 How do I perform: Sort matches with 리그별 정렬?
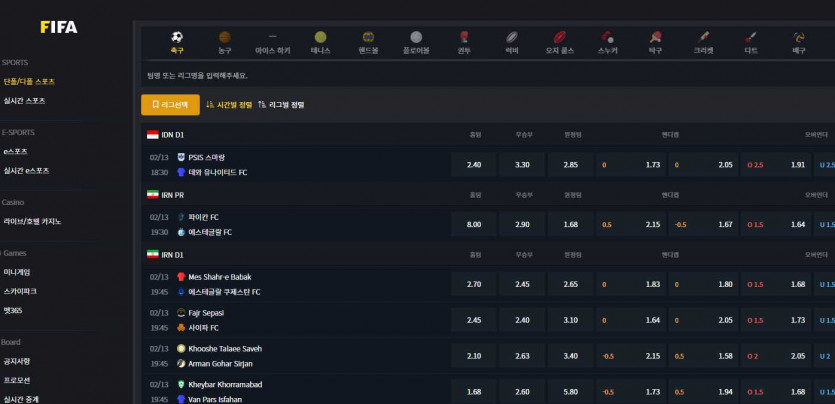tap(281, 105)
